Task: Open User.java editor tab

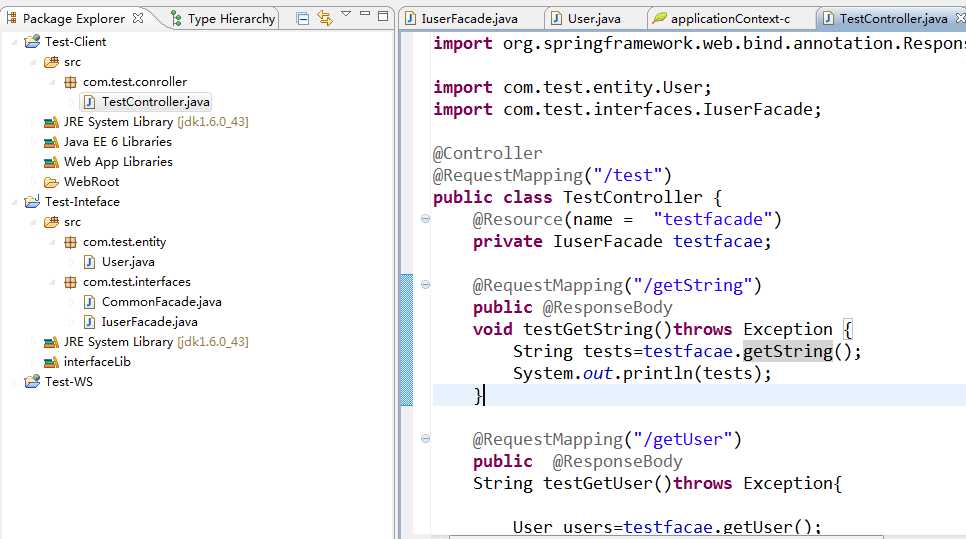Action: point(586,18)
